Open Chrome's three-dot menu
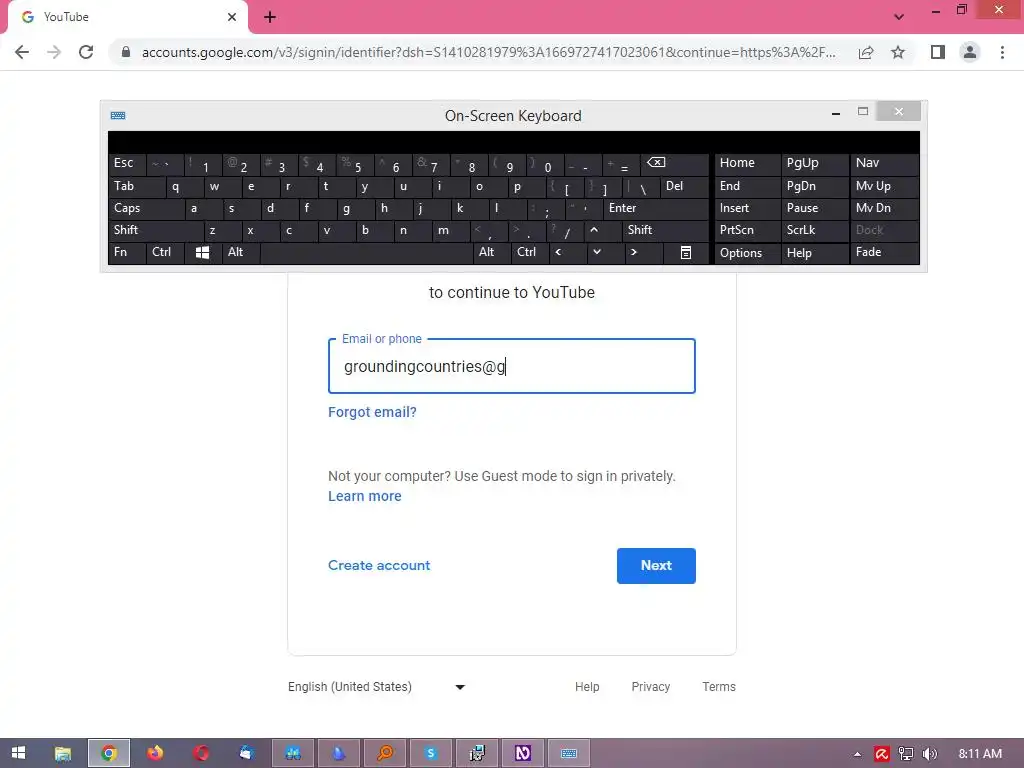The width and height of the screenshot is (1024, 768). pos(1002,52)
